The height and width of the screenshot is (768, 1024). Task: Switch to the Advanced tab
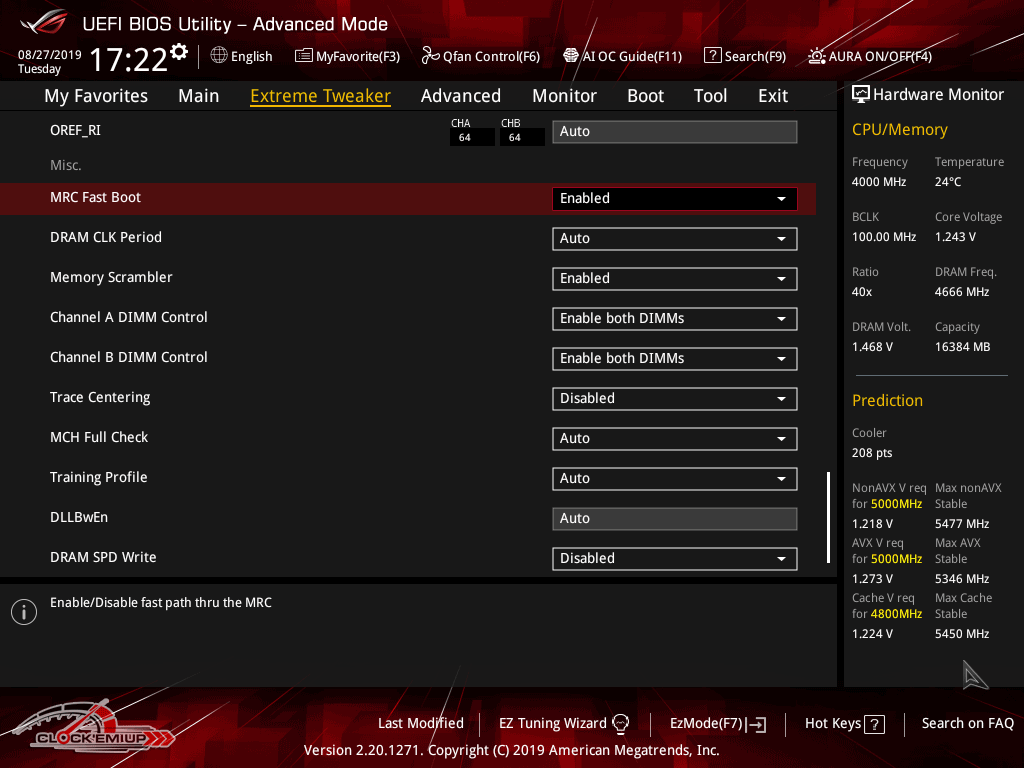point(460,96)
